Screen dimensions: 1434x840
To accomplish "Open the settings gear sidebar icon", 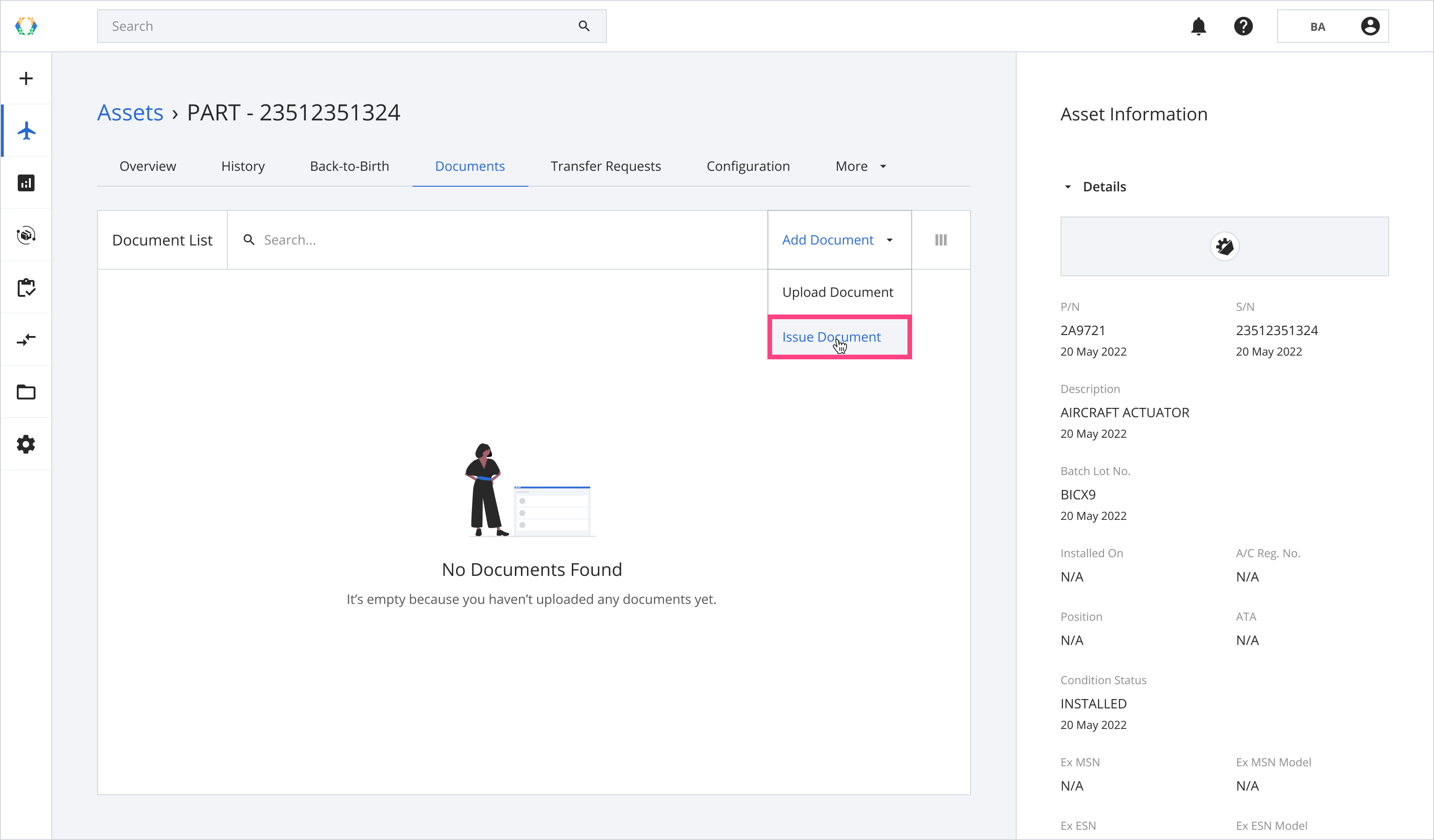I will (26, 444).
